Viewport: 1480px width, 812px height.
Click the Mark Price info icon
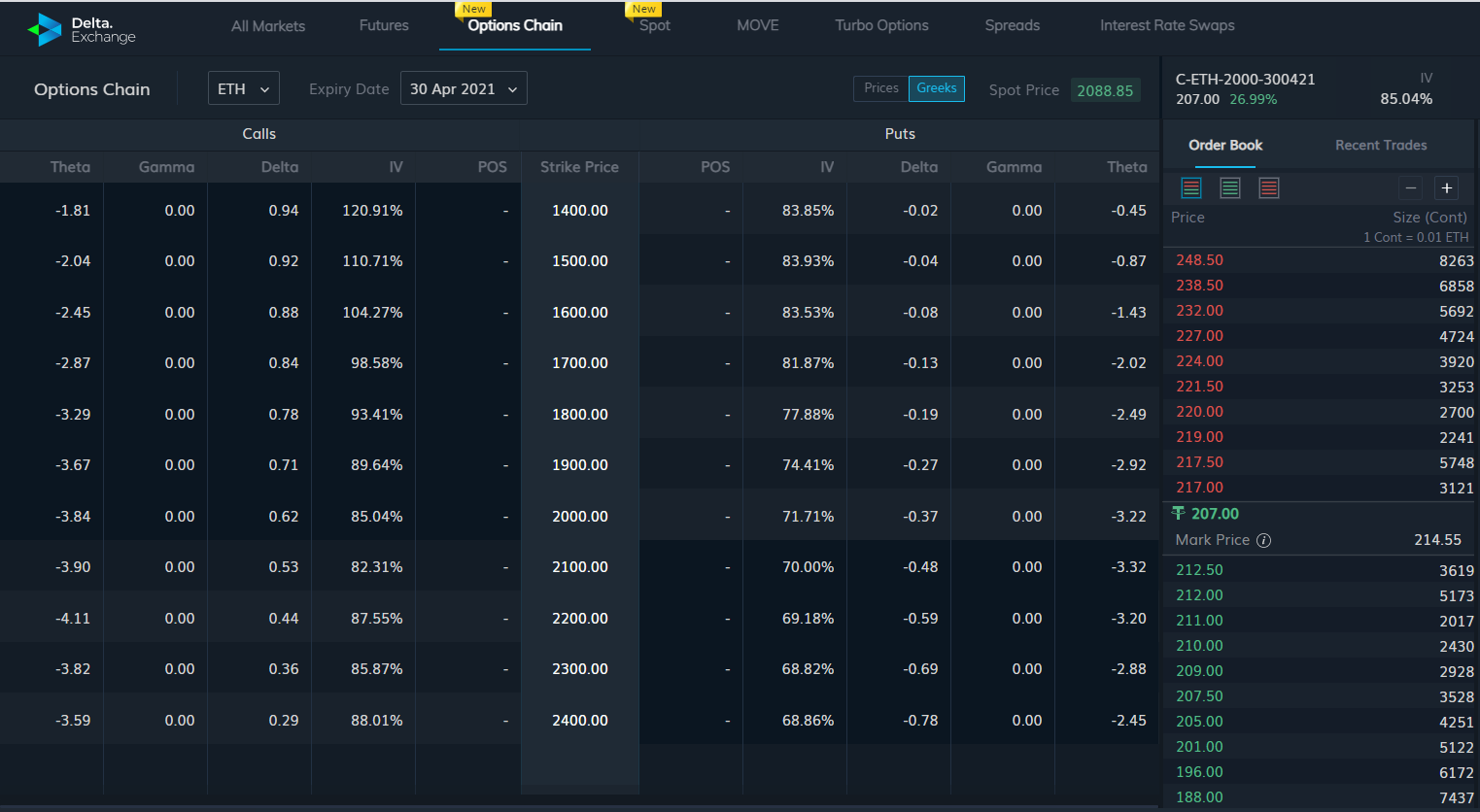coord(1263,540)
